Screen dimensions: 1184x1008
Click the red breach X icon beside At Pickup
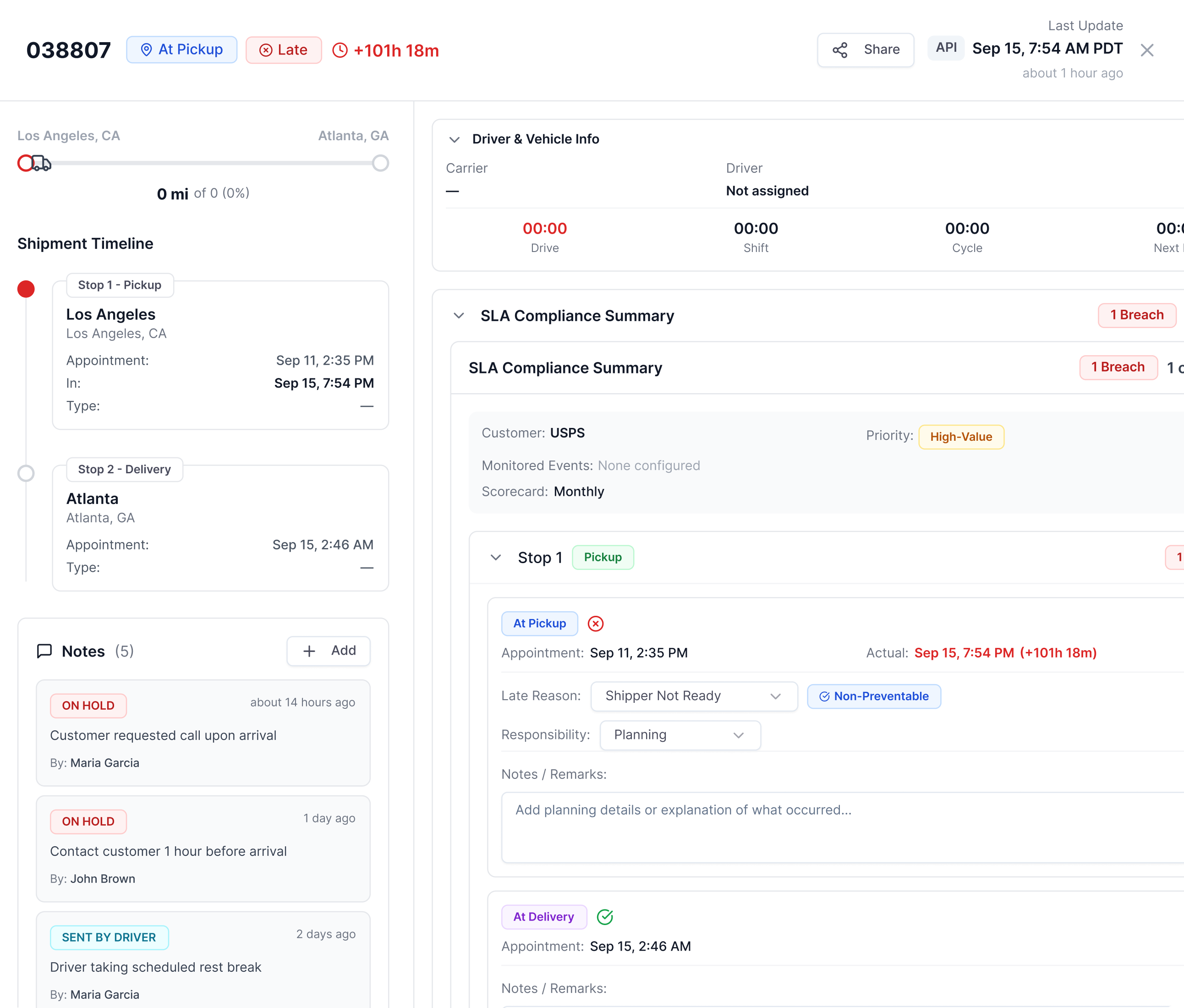[595, 624]
